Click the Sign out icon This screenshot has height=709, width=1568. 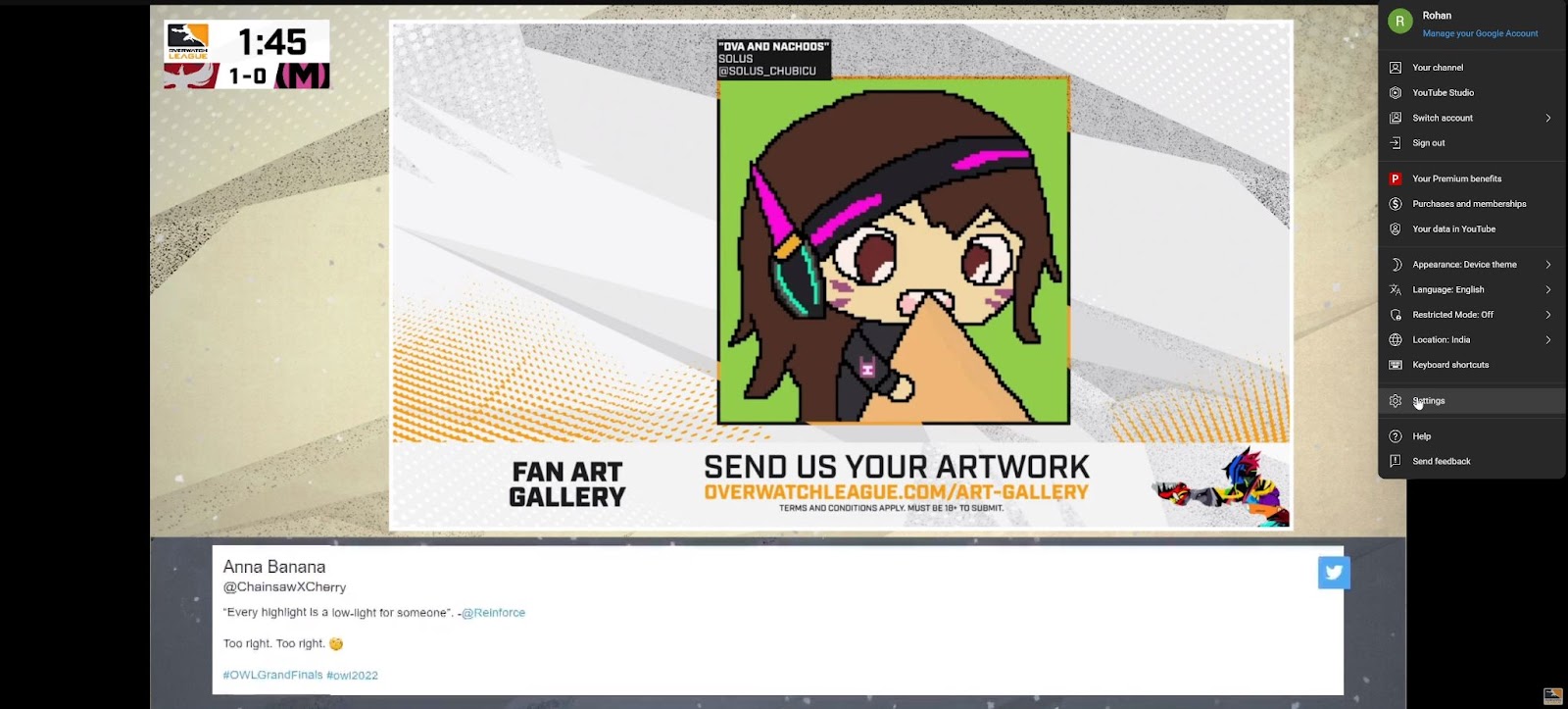pyautogui.click(x=1396, y=143)
